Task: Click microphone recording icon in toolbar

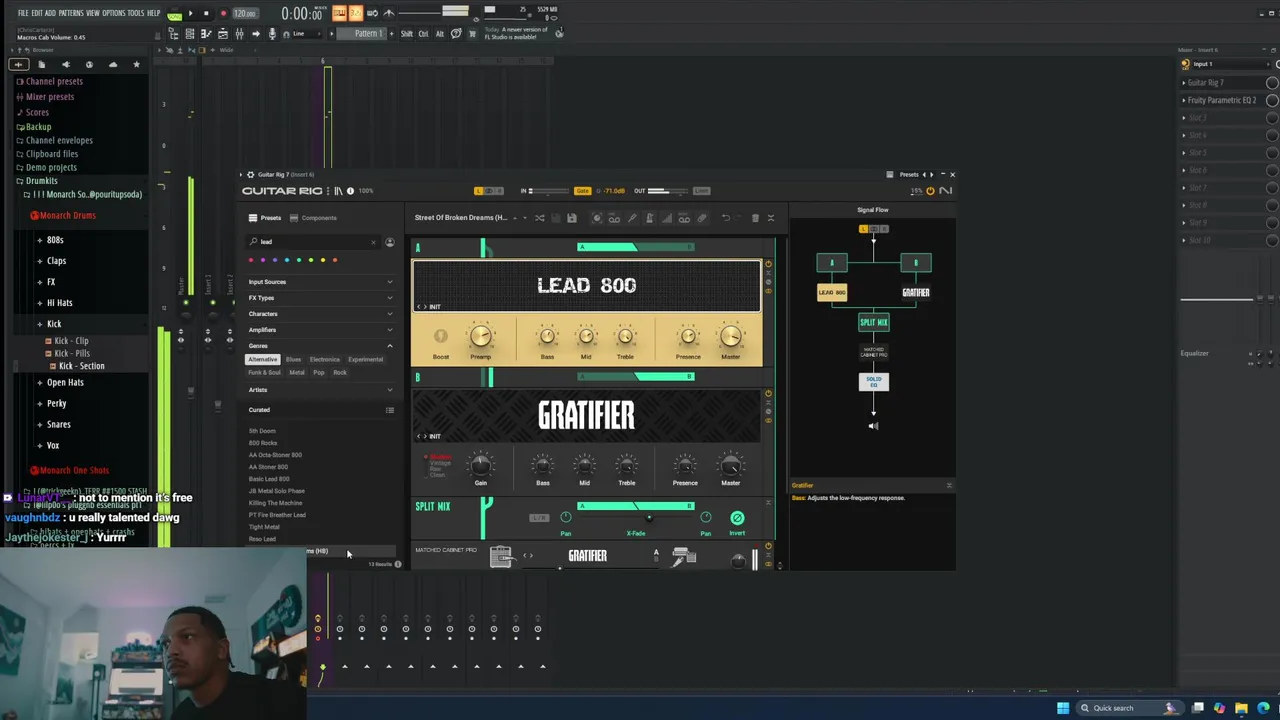Action: pyautogui.click(x=271, y=34)
